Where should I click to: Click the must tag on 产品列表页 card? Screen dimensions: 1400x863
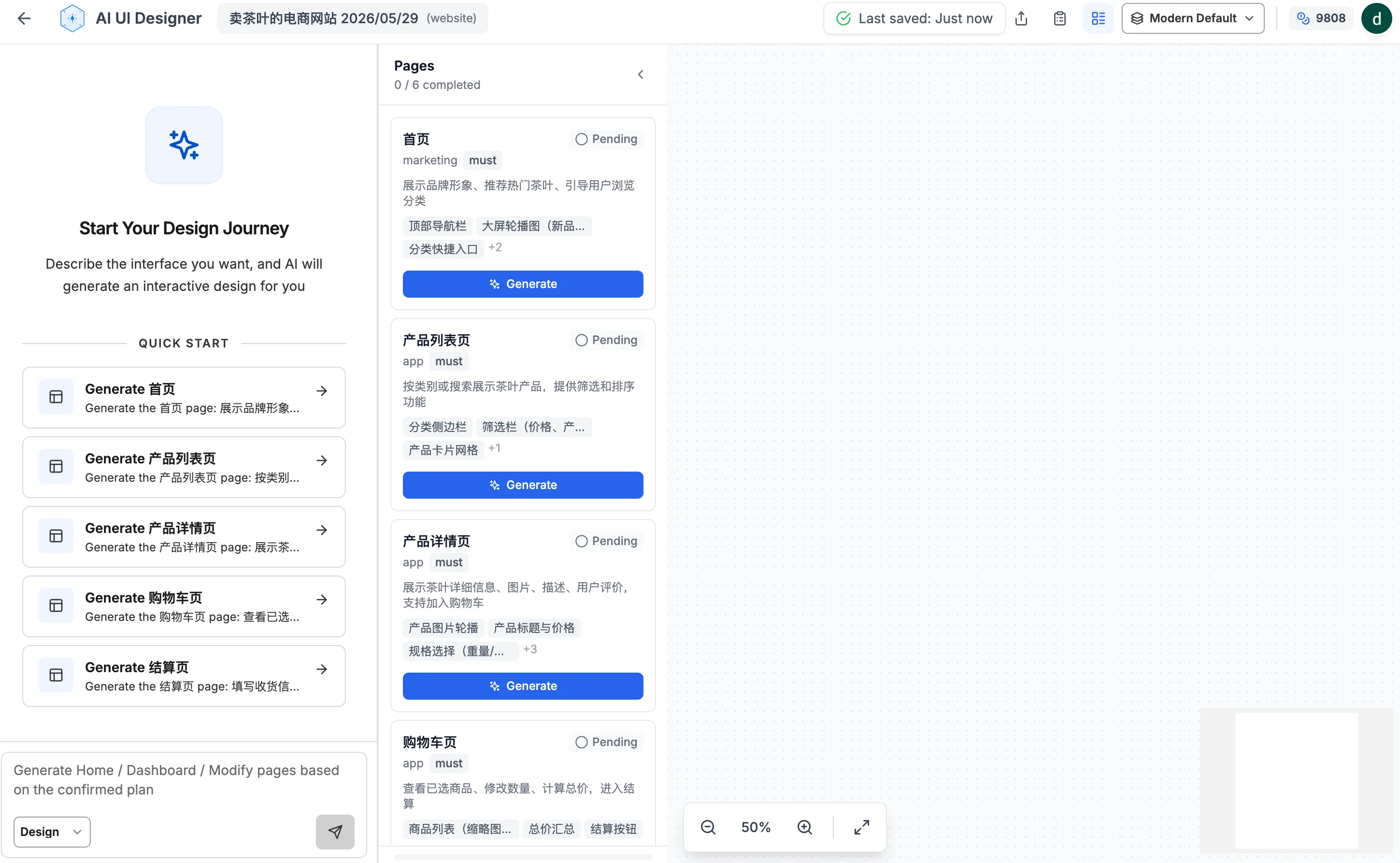(x=449, y=361)
